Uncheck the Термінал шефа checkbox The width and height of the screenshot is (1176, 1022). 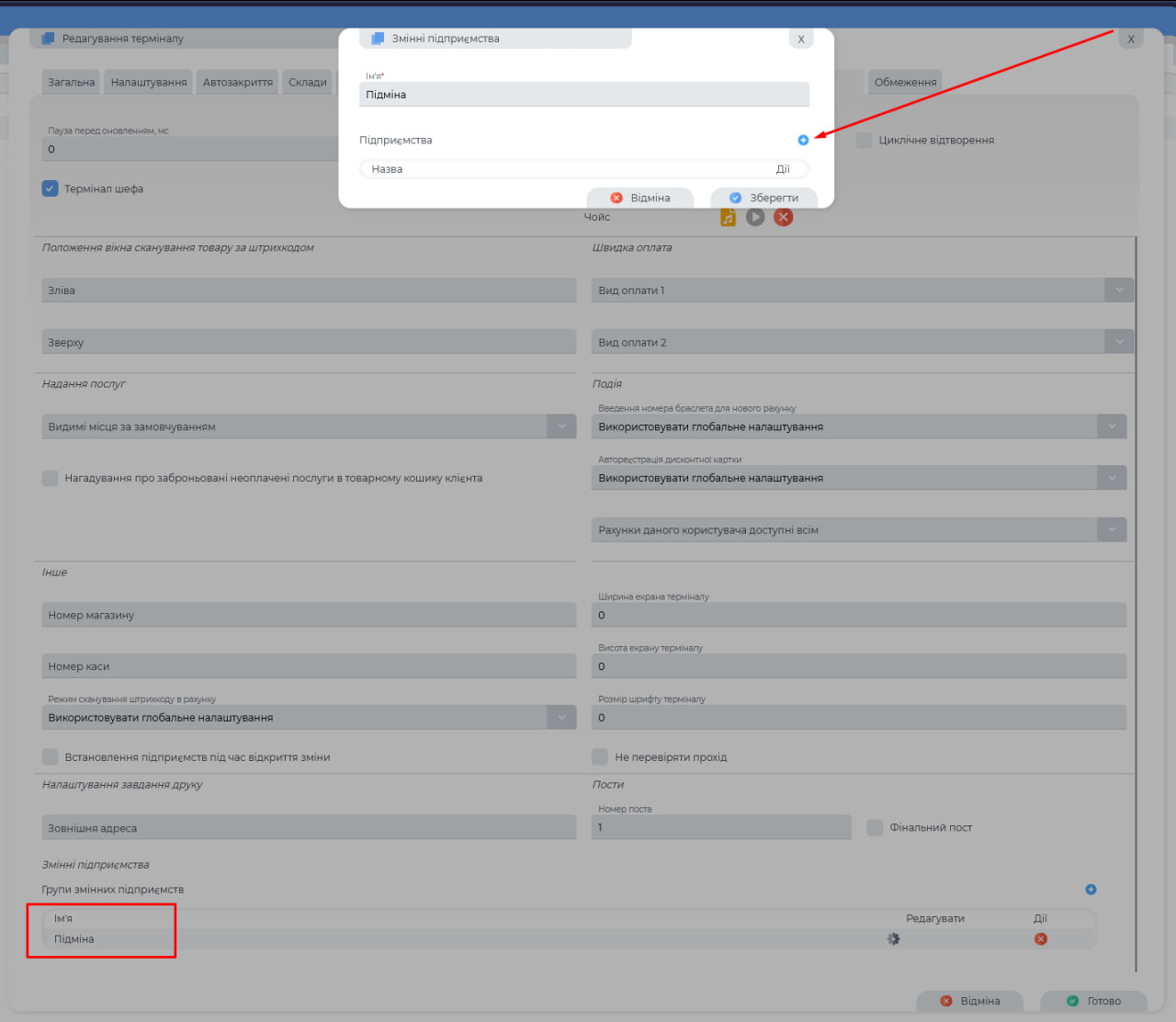click(51, 188)
